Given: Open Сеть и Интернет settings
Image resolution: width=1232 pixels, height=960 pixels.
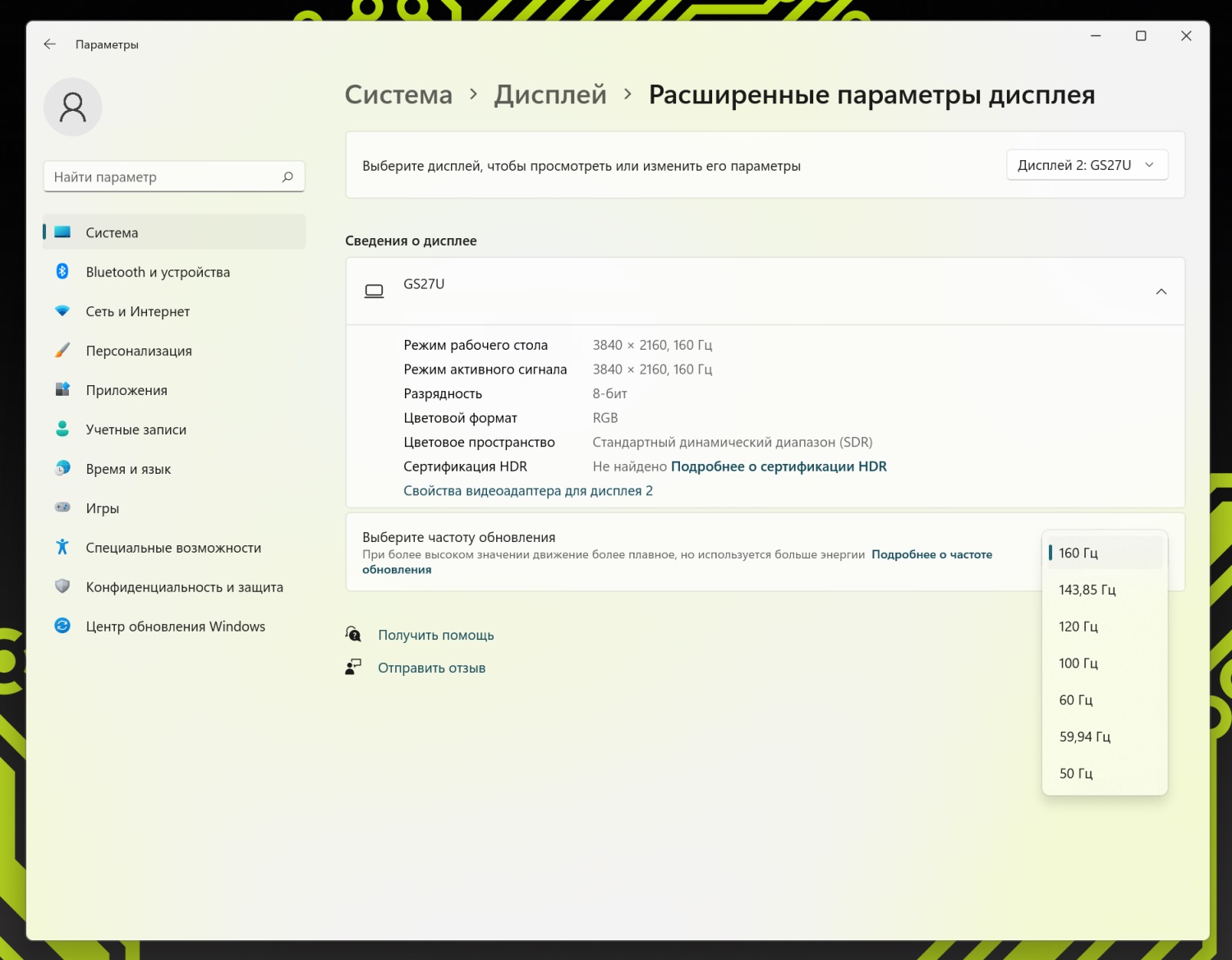Looking at the screenshot, I should pyautogui.click(x=137, y=311).
